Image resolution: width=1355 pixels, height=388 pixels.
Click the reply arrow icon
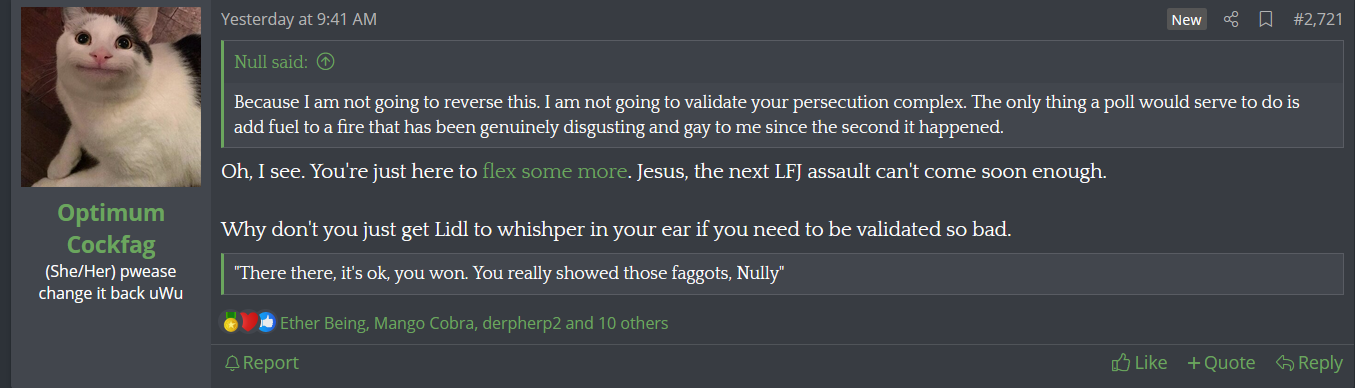point(1285,363)
